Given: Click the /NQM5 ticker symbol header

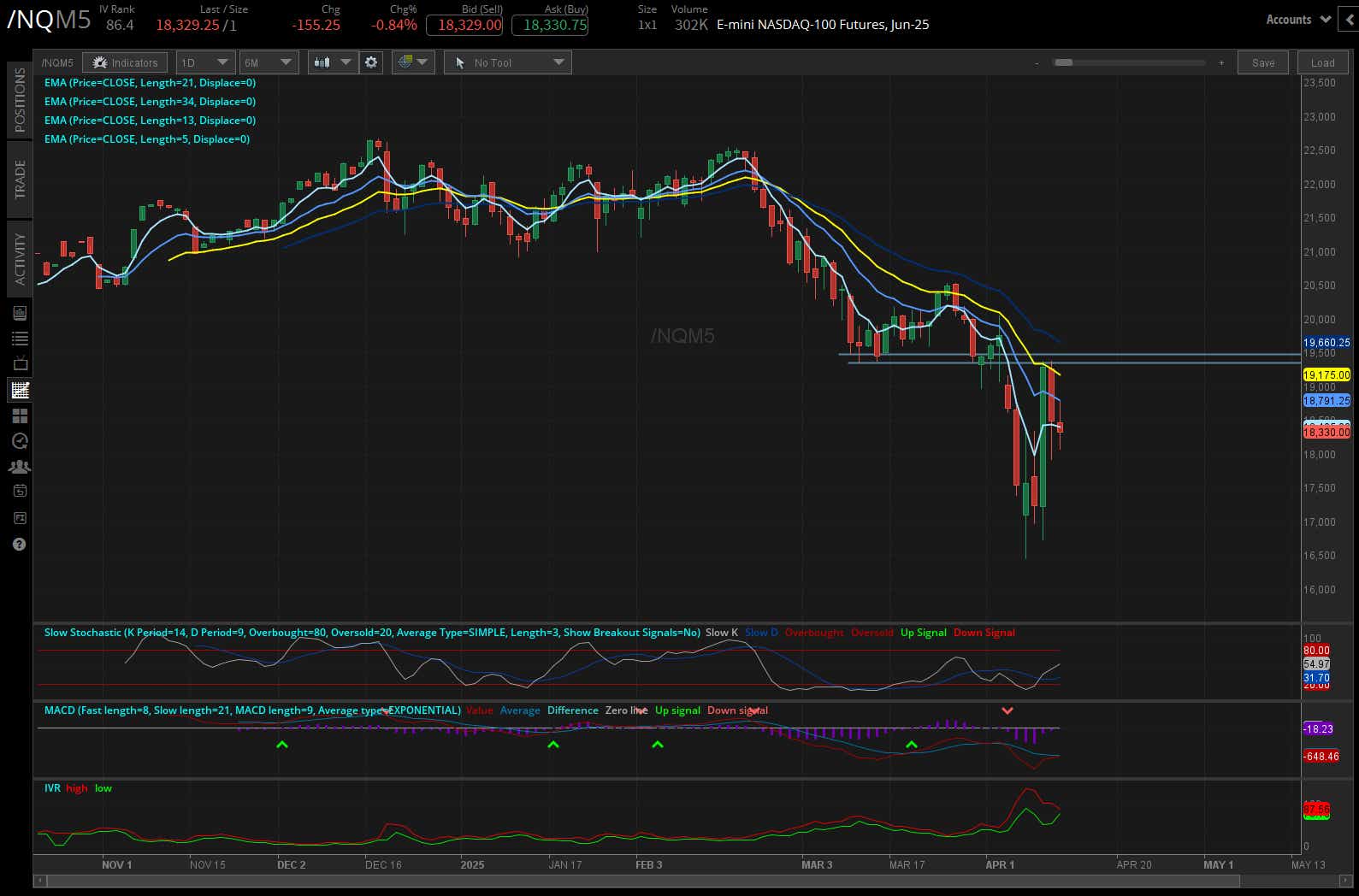Looking at the screenshot, I should click(x=49, y=19).
